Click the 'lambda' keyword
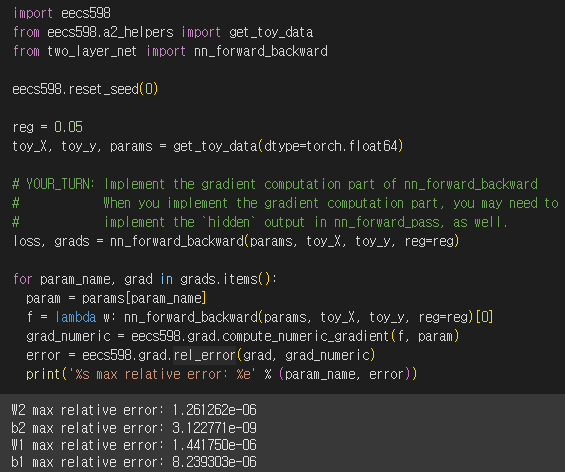Screen dimensions: 565x472 (76, 317)
